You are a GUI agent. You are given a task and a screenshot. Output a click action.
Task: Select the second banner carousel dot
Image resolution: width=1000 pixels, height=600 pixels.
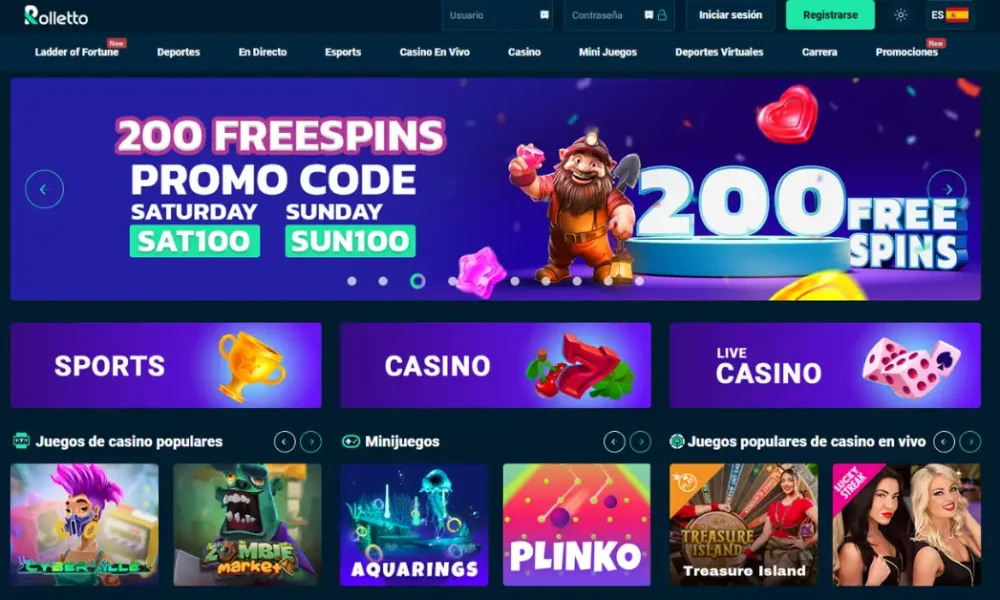pyautogui.click(x=383, y=281)
